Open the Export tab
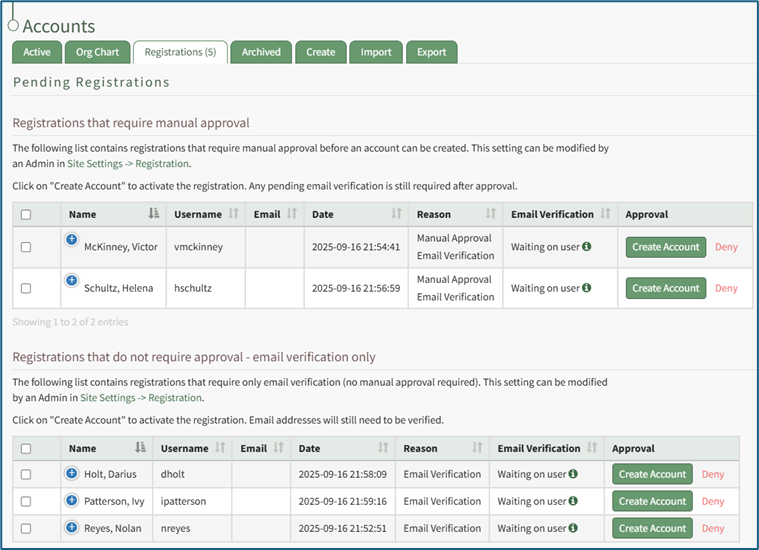The width and height of the screenshot is (759, 550). (x=432, y=52)
